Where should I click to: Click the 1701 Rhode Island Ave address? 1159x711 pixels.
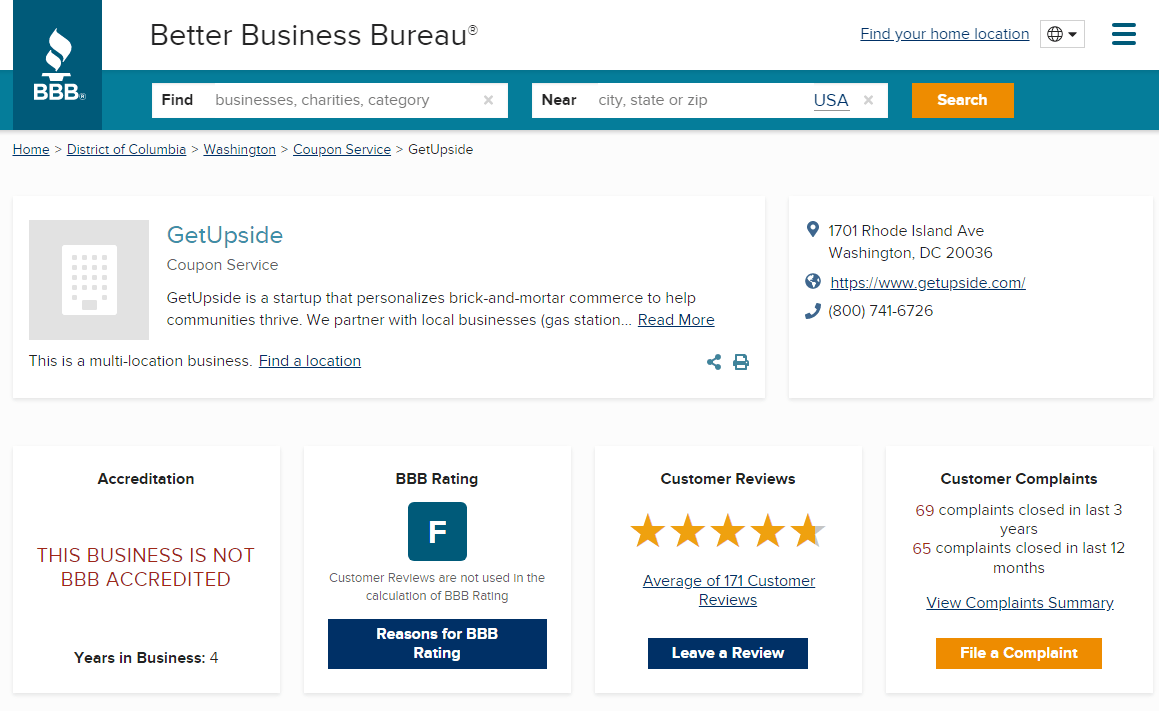pos(910,242)
